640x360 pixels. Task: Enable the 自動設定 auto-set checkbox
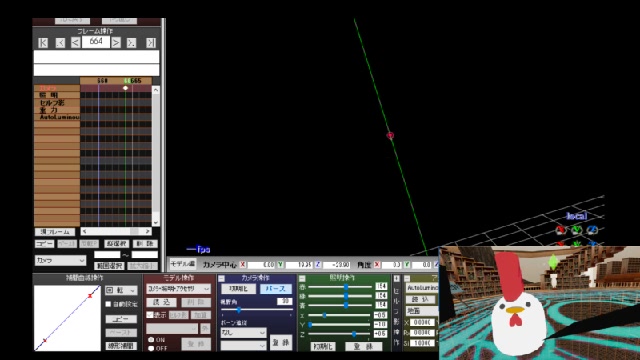(108, 304)
